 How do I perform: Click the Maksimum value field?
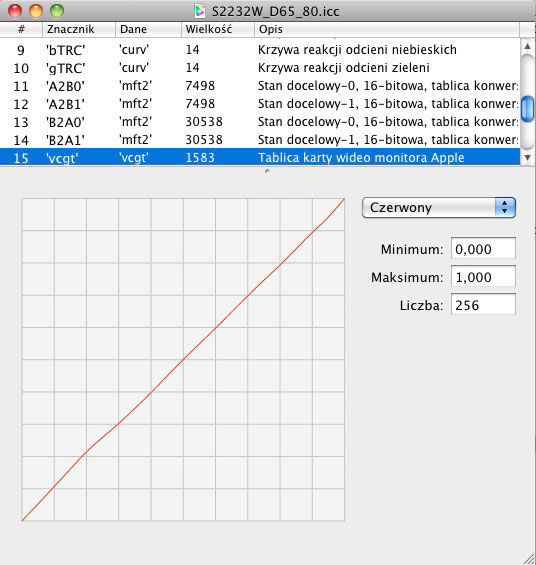(x=483, y=277)
